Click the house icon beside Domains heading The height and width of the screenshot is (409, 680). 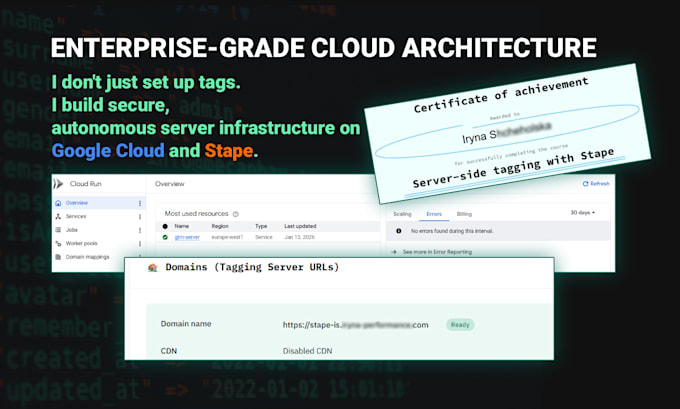coord(152,268)
